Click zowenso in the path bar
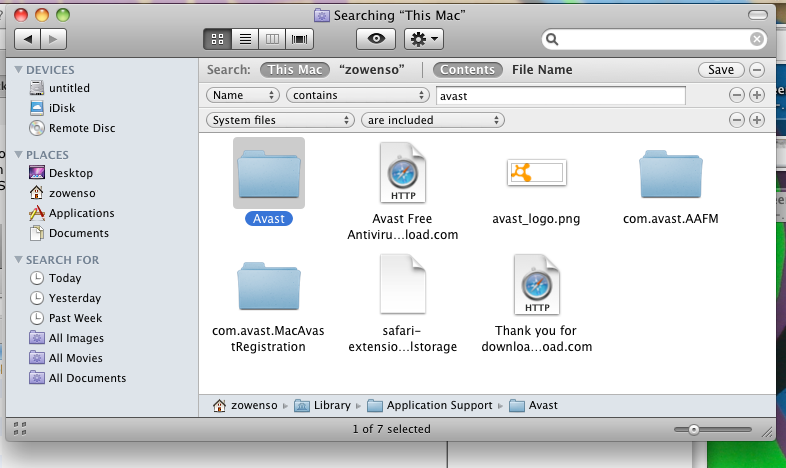The image size is (786, 468). (245, 405)
